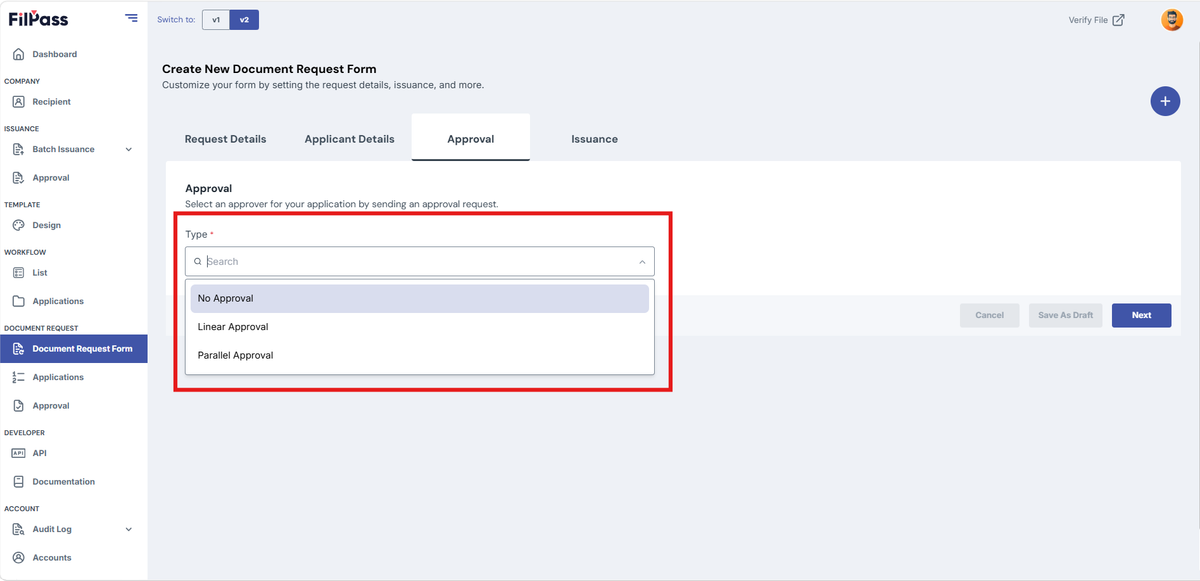The height and width of the screenshot is (581, 1200).
Task: Open the user profile avatar
Action: [x=1172, y=20]
